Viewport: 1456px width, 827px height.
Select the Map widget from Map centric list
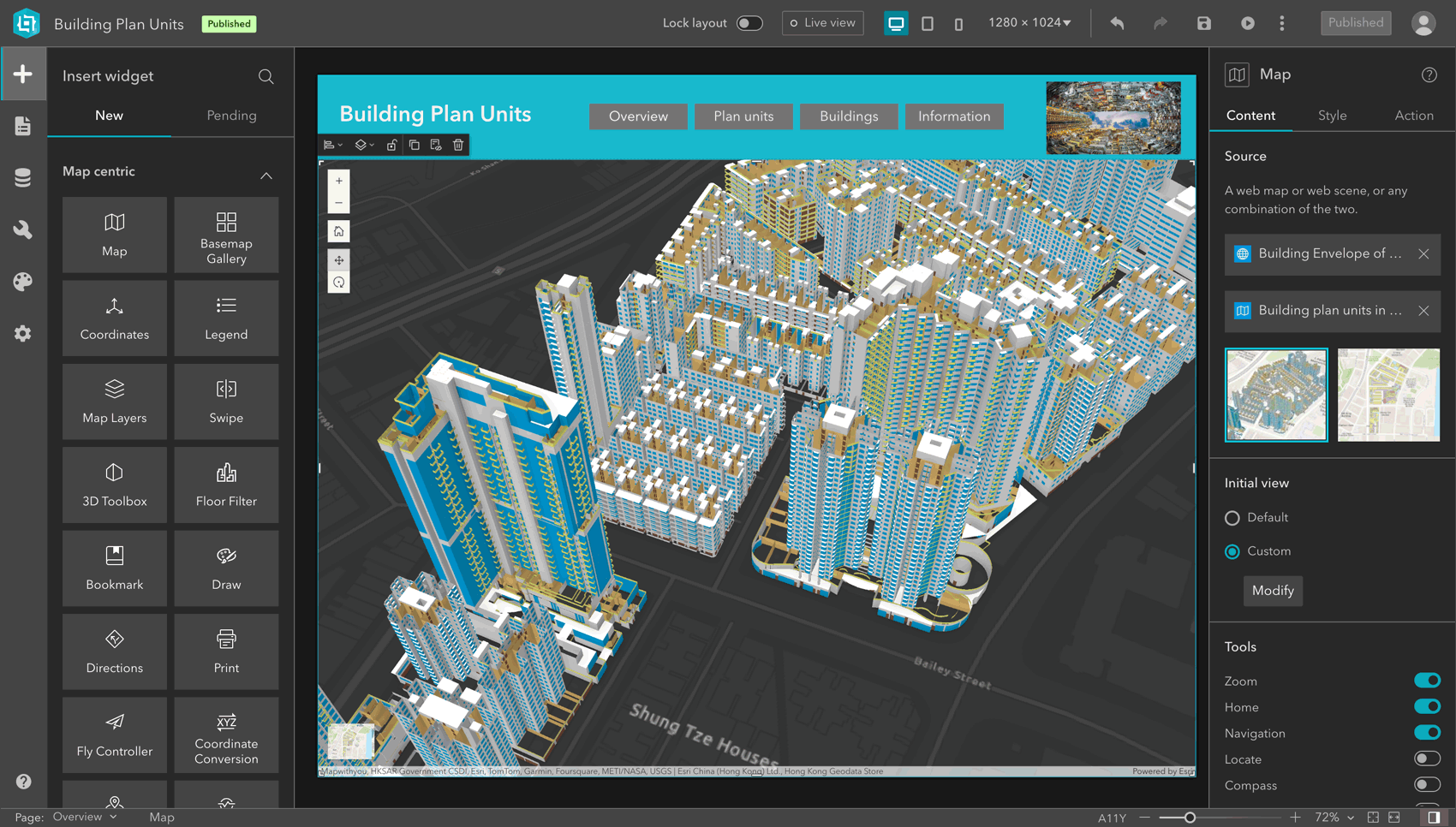pos(114,235)
